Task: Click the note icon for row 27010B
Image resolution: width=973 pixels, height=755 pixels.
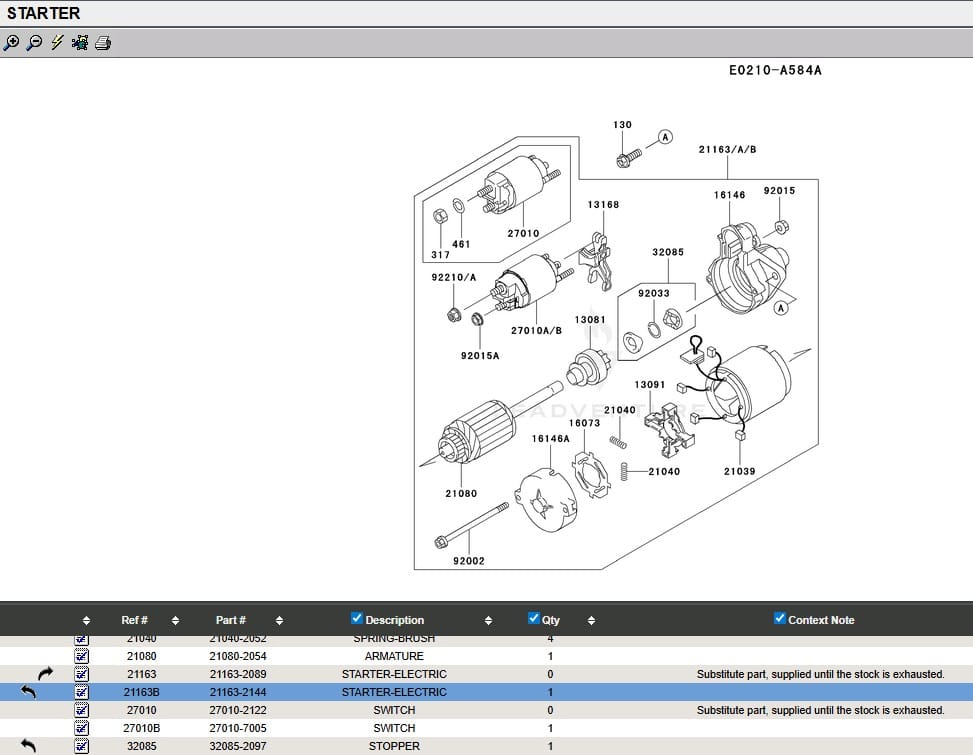Action: pos(82,728)
